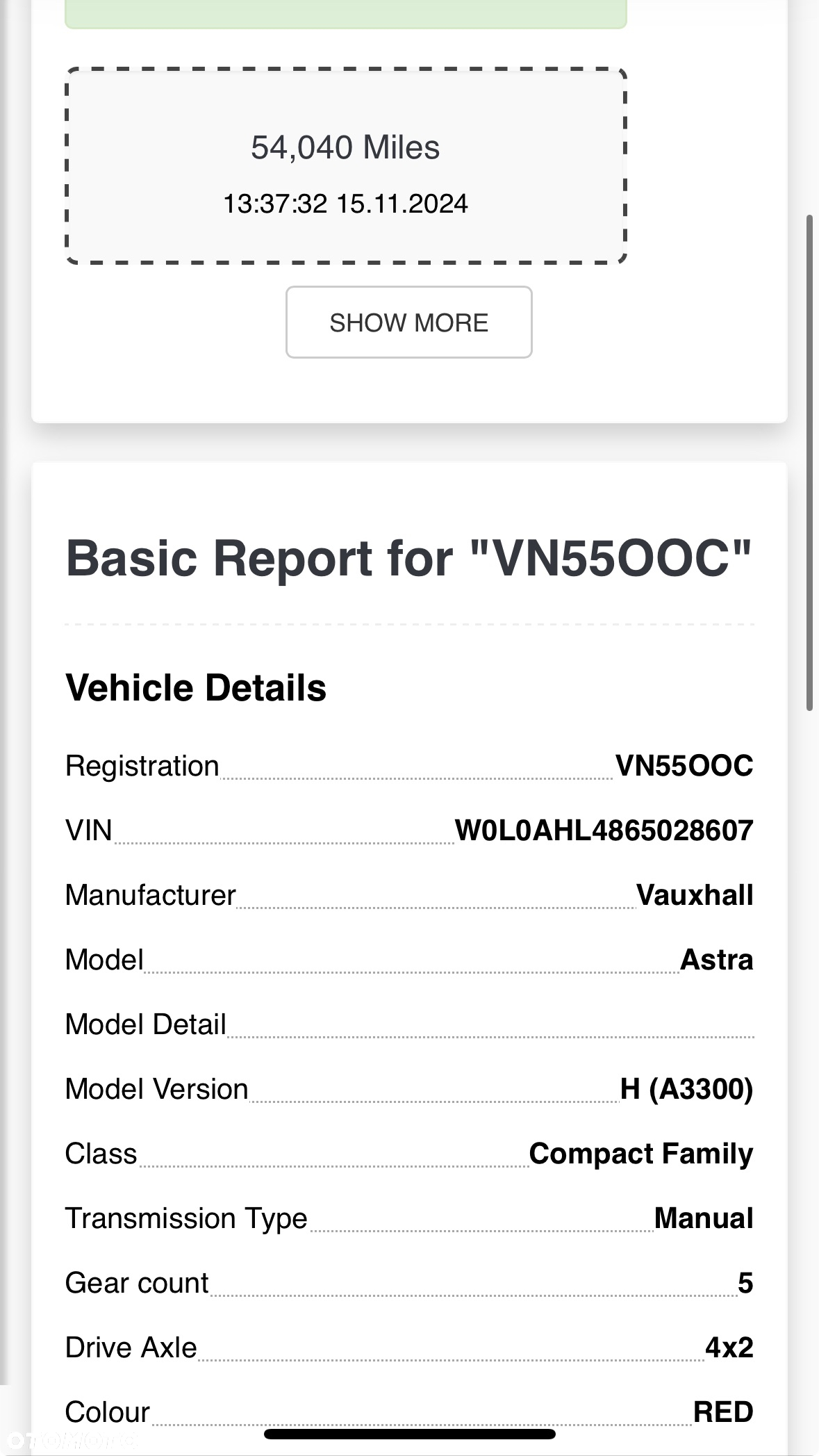Screen dimensions: 819x1456
Task: Click the Class value Compact Family
Action: click(641, 1154)
